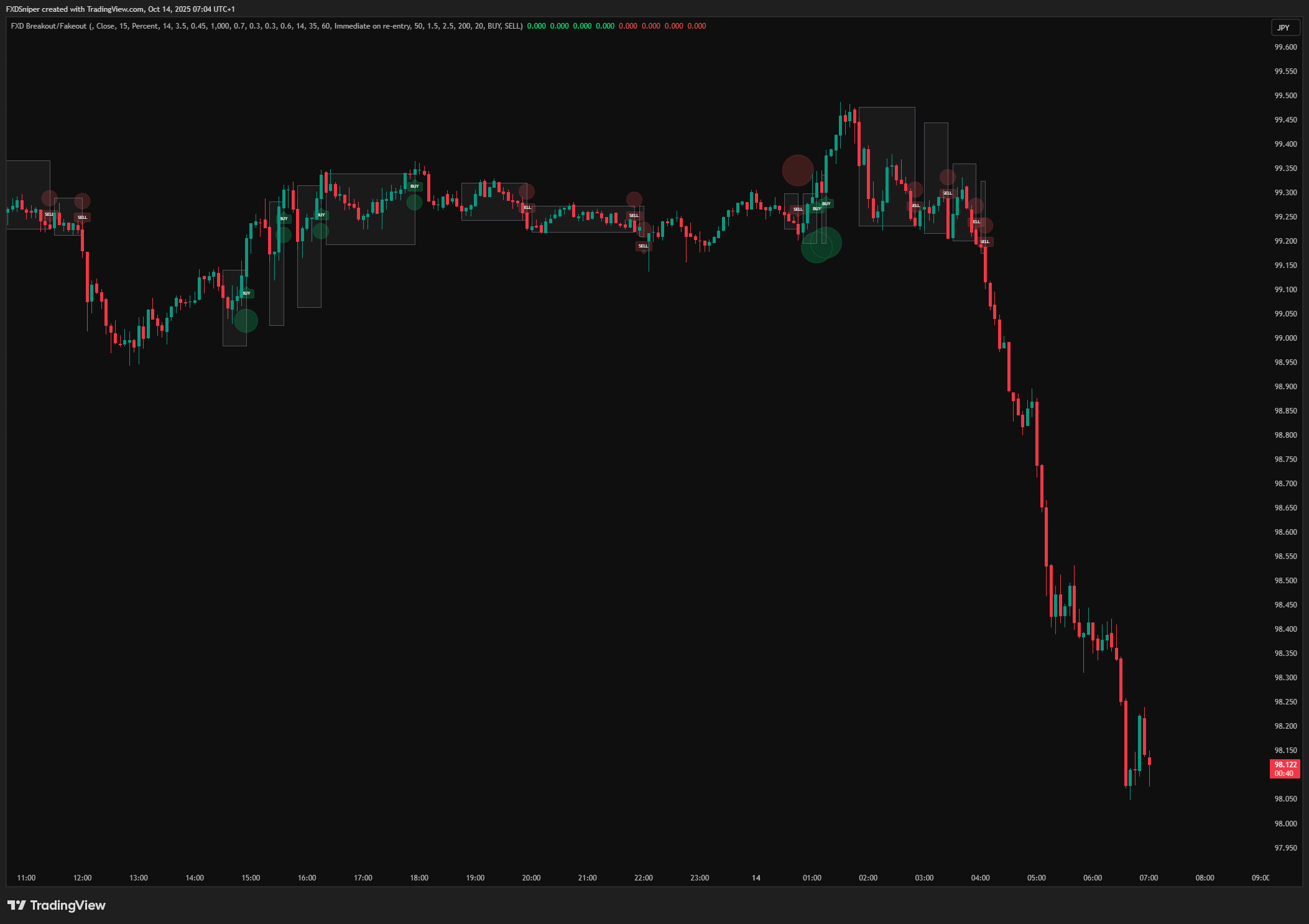Click the TradingView logo at bottom left
The width and height of the screenshot is (1309, 924).
(x=56, y=905)
